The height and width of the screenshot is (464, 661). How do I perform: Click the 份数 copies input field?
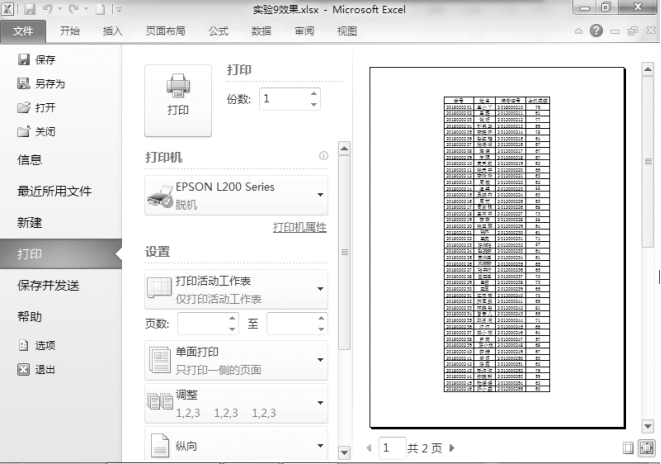(285, 99)
